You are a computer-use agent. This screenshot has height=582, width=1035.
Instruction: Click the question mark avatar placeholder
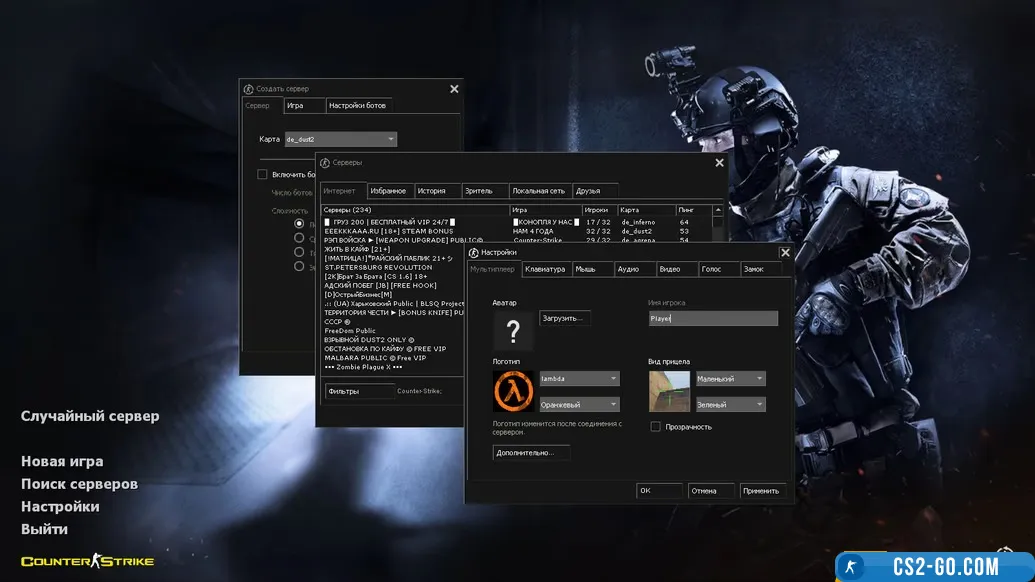pyautogui.click(x=513, y=331)
